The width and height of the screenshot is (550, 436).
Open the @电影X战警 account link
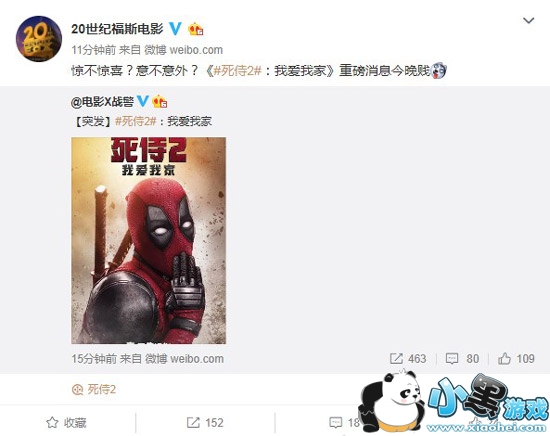click(102, 102)
